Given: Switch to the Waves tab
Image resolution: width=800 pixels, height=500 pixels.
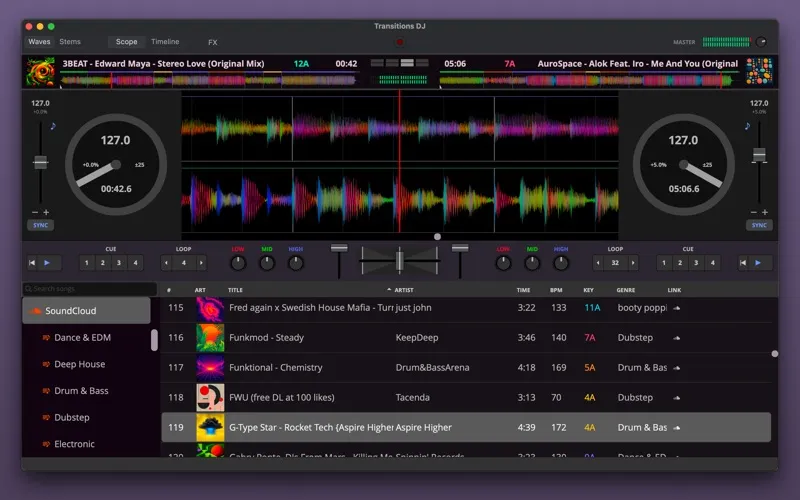Looking at the screenshot, I should [x=39, y=42].
